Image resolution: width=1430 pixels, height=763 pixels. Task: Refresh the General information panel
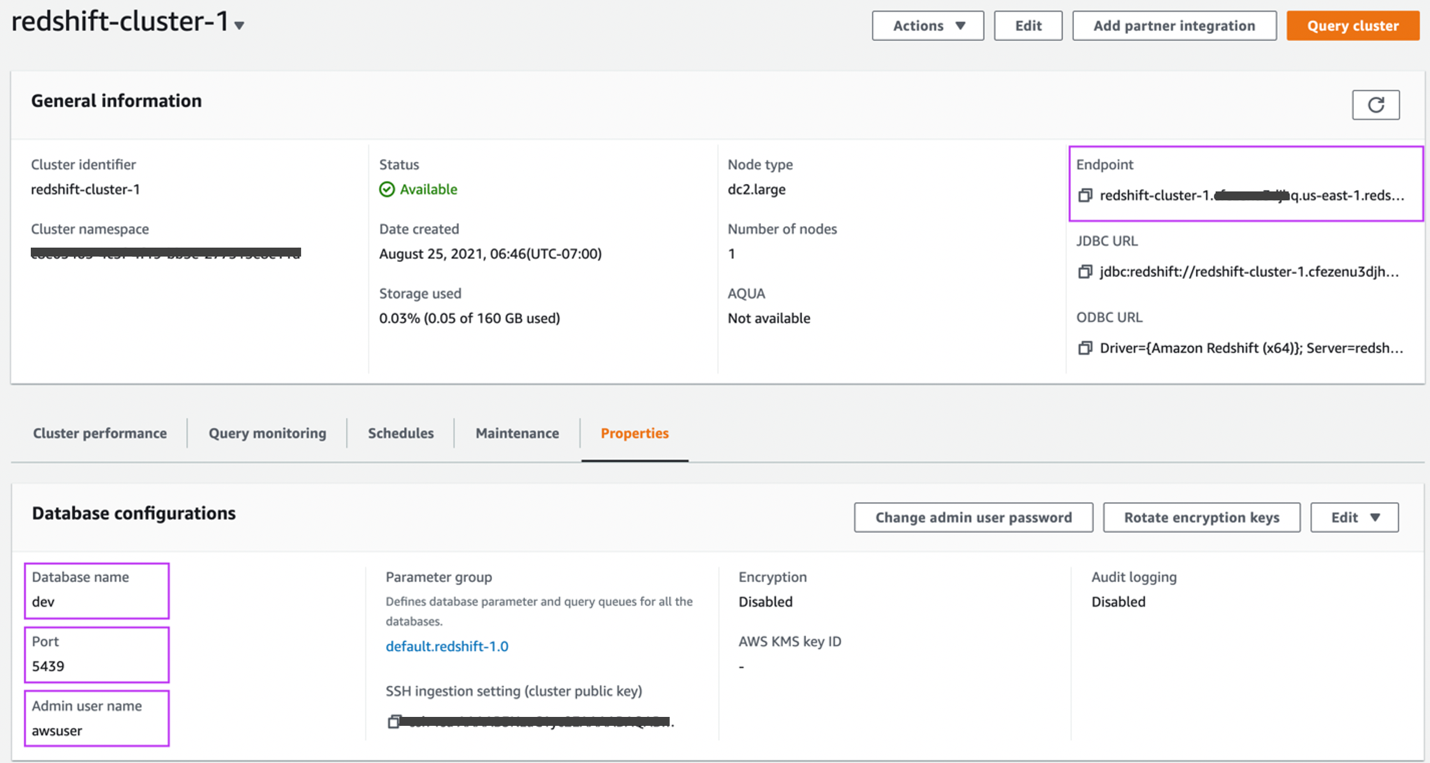point(1375,105)
